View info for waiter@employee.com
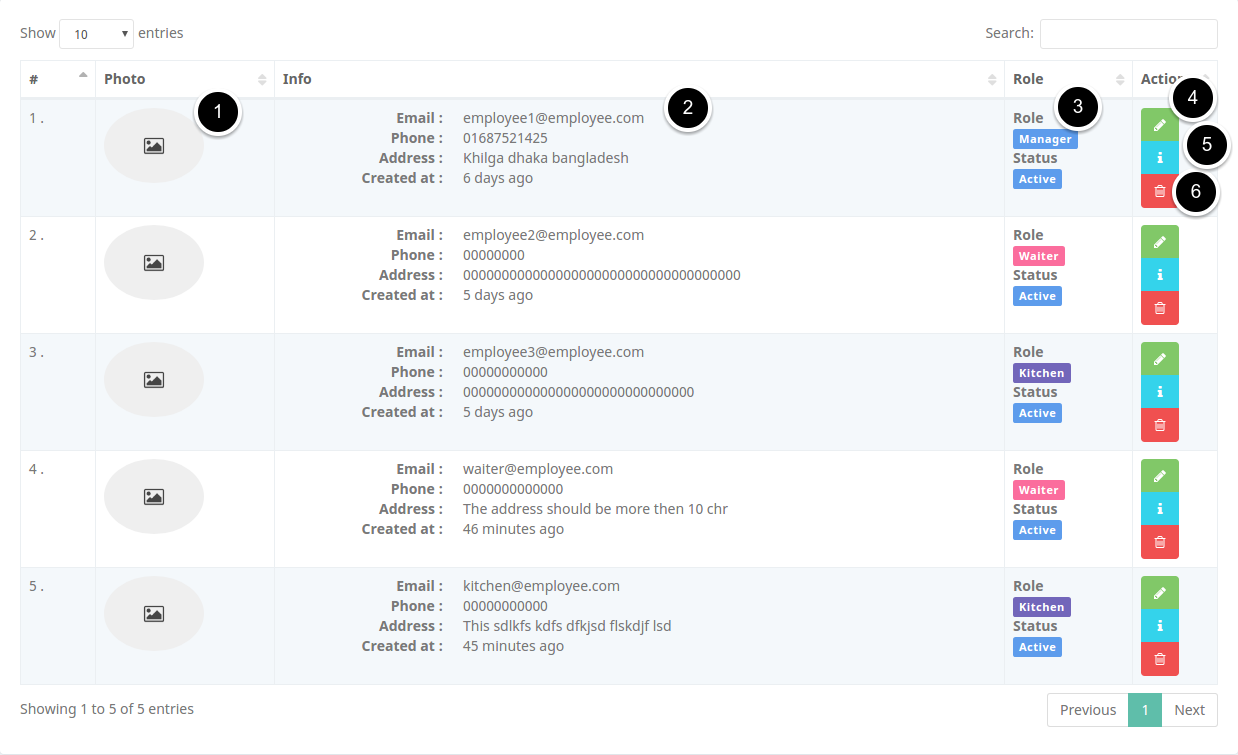 [1160, 509]
